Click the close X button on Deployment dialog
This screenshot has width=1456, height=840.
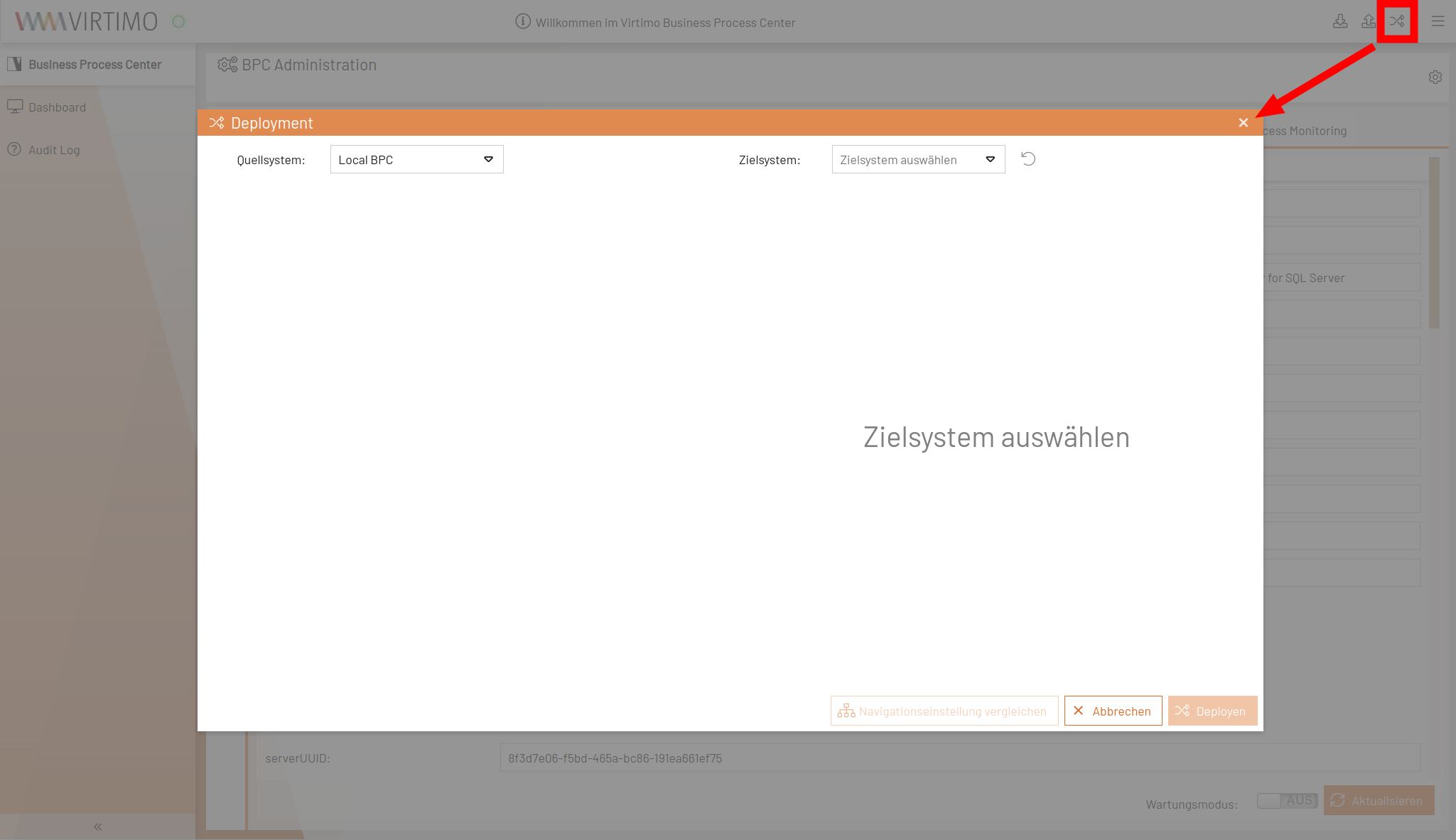coord(1243,122)
